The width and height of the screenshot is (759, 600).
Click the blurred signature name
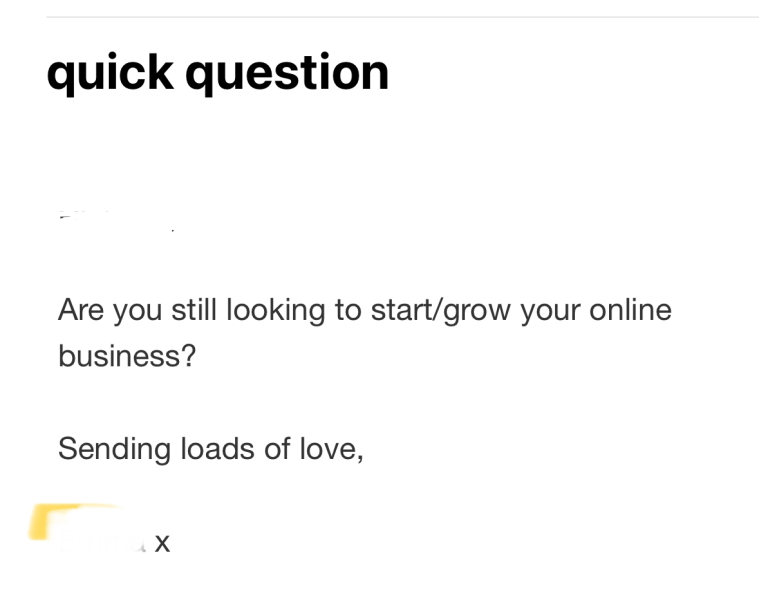100,543
